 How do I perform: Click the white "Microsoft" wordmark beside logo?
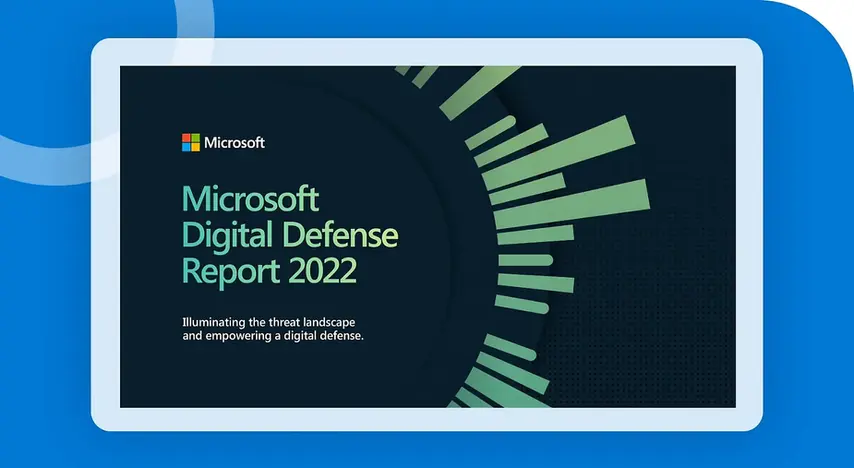(x=235, y=143)
